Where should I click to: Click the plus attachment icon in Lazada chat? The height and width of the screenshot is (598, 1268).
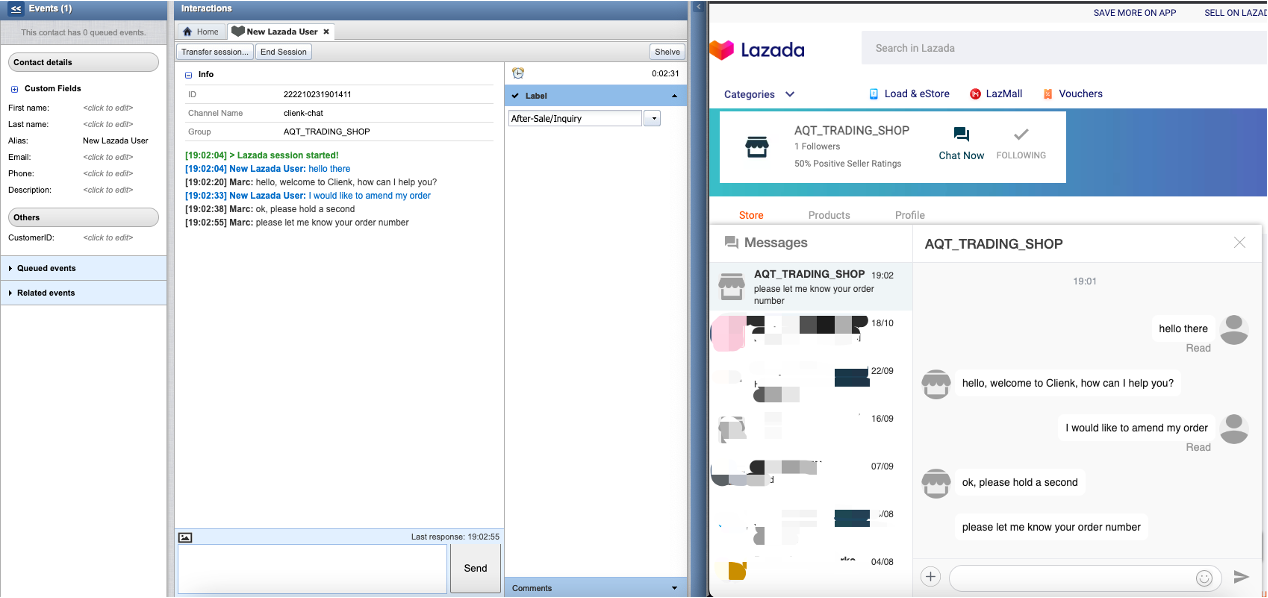coord(930,576)
